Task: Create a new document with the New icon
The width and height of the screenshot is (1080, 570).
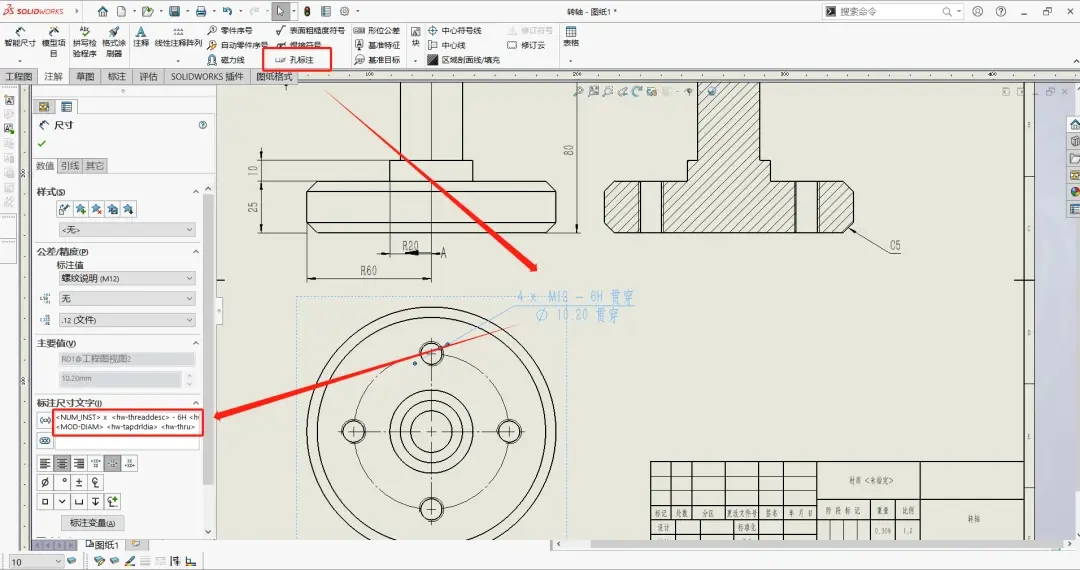Action: tap(121, 12)
